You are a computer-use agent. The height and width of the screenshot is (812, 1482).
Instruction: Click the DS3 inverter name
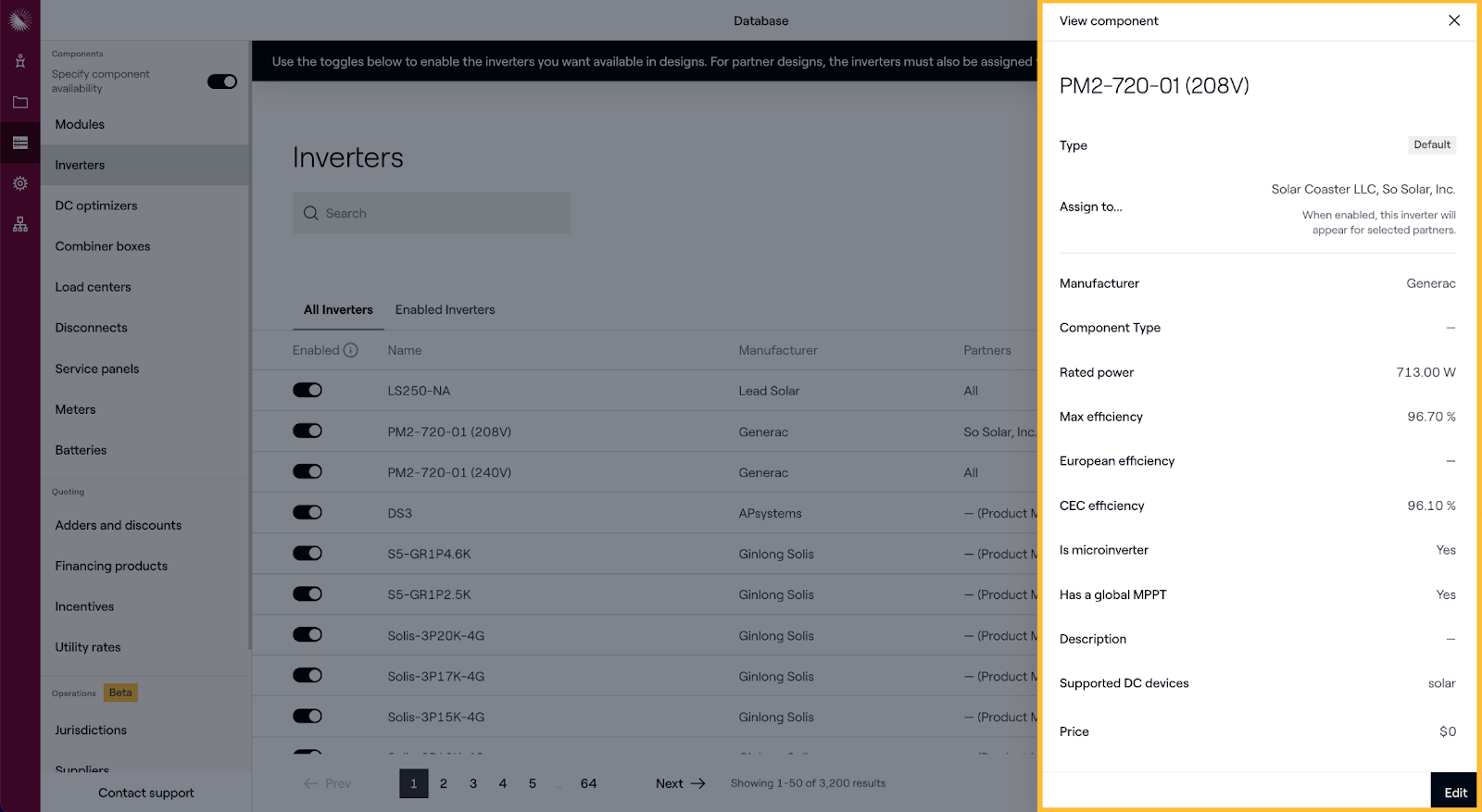(x=400, y=513)
